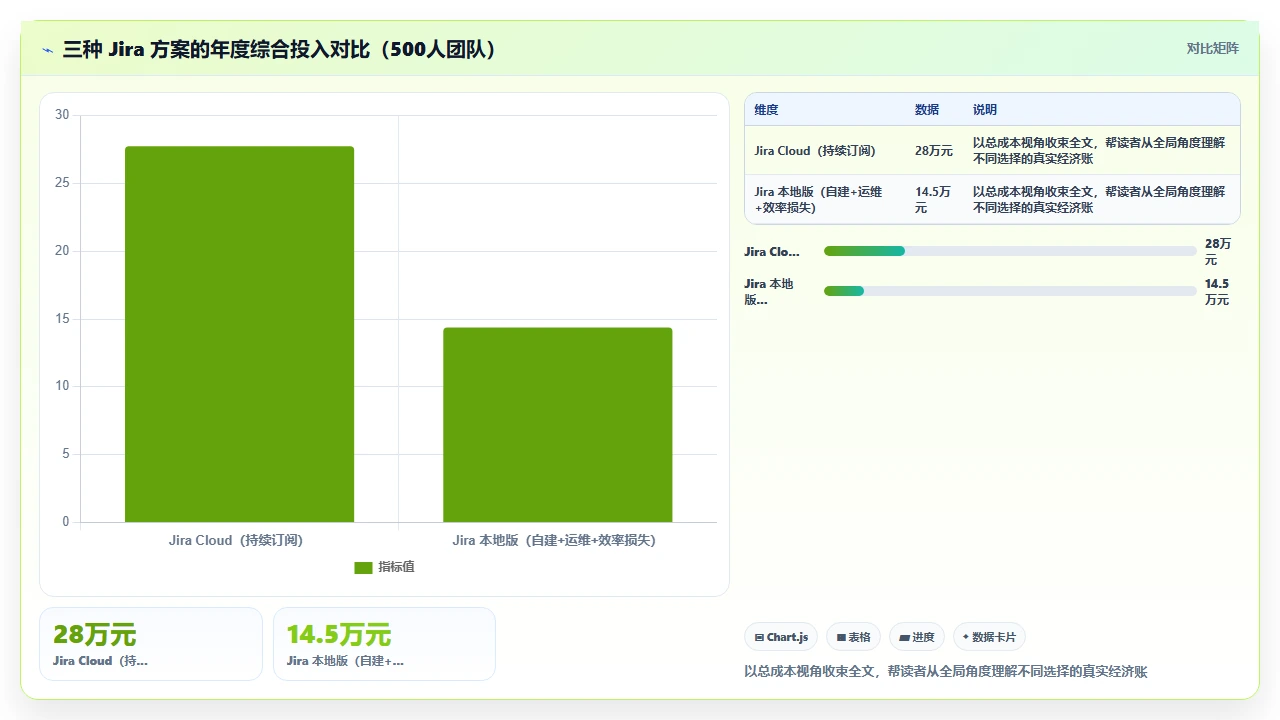Click the Jira Clo... progress bar
This screenshot has width=1280, height=720.
1010,251
